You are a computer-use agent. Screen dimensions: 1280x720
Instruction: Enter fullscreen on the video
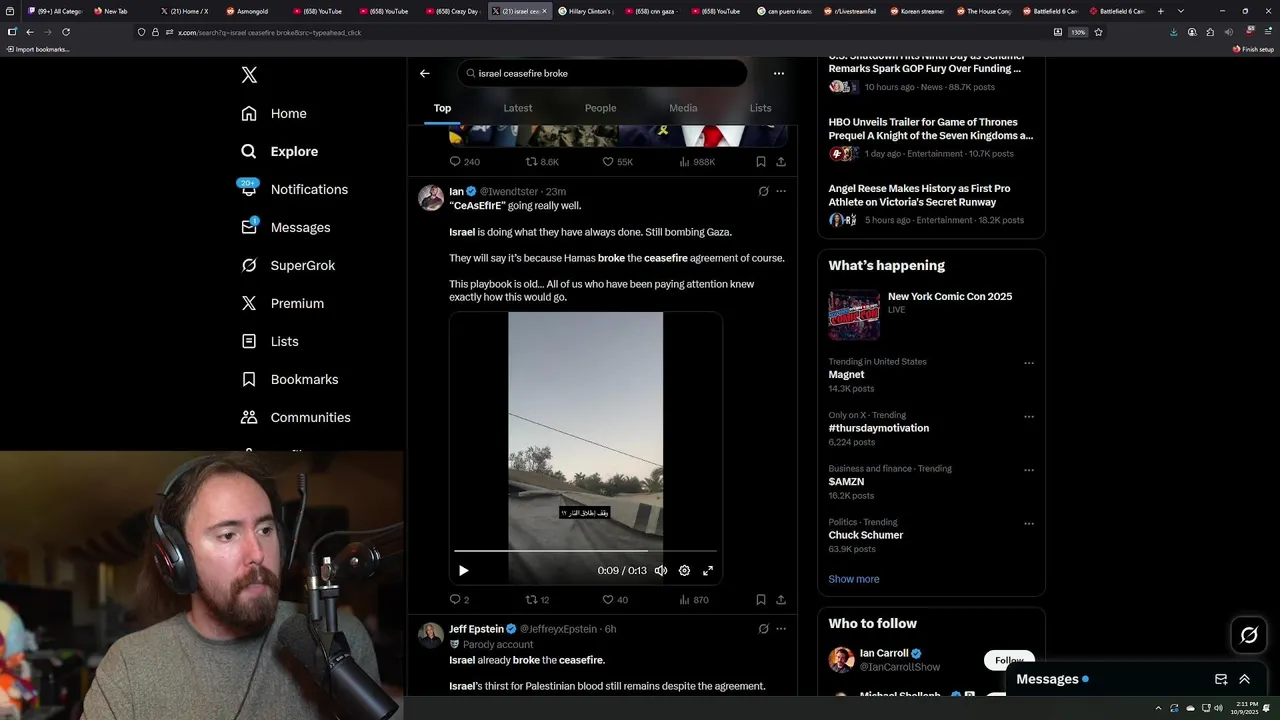pyautogui.click(x=708, y=570)
